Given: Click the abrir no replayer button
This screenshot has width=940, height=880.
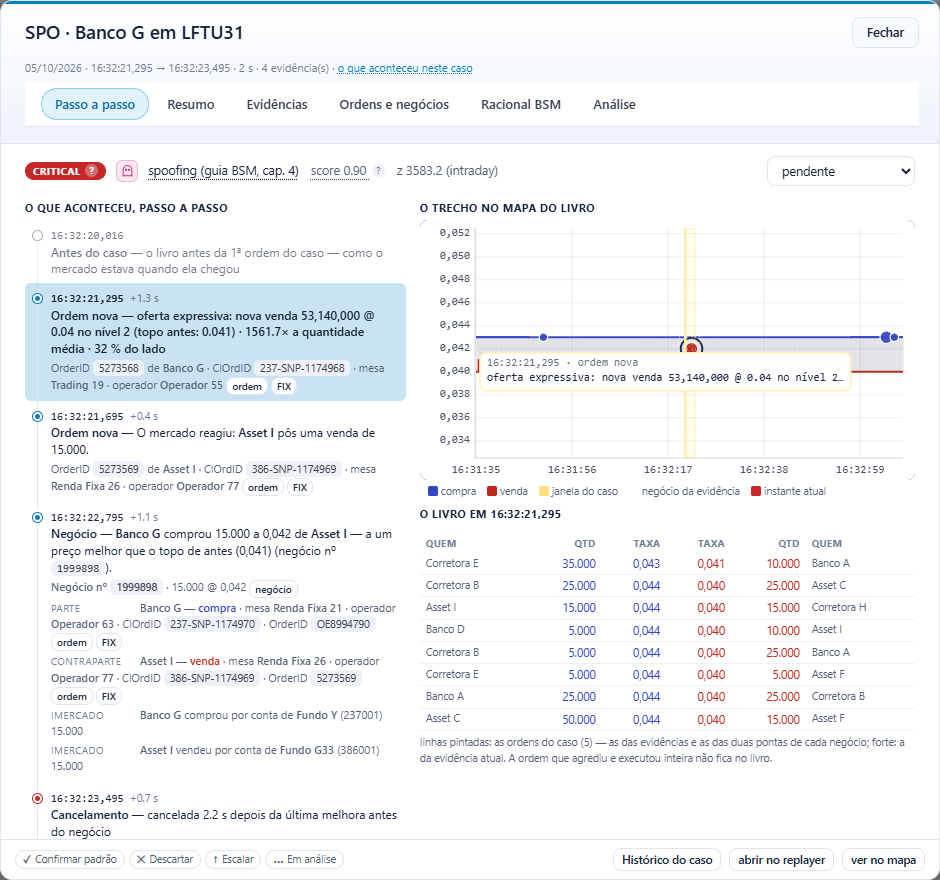Looking at the screenshot, I should pyautogui.click(x=782, y=860).
